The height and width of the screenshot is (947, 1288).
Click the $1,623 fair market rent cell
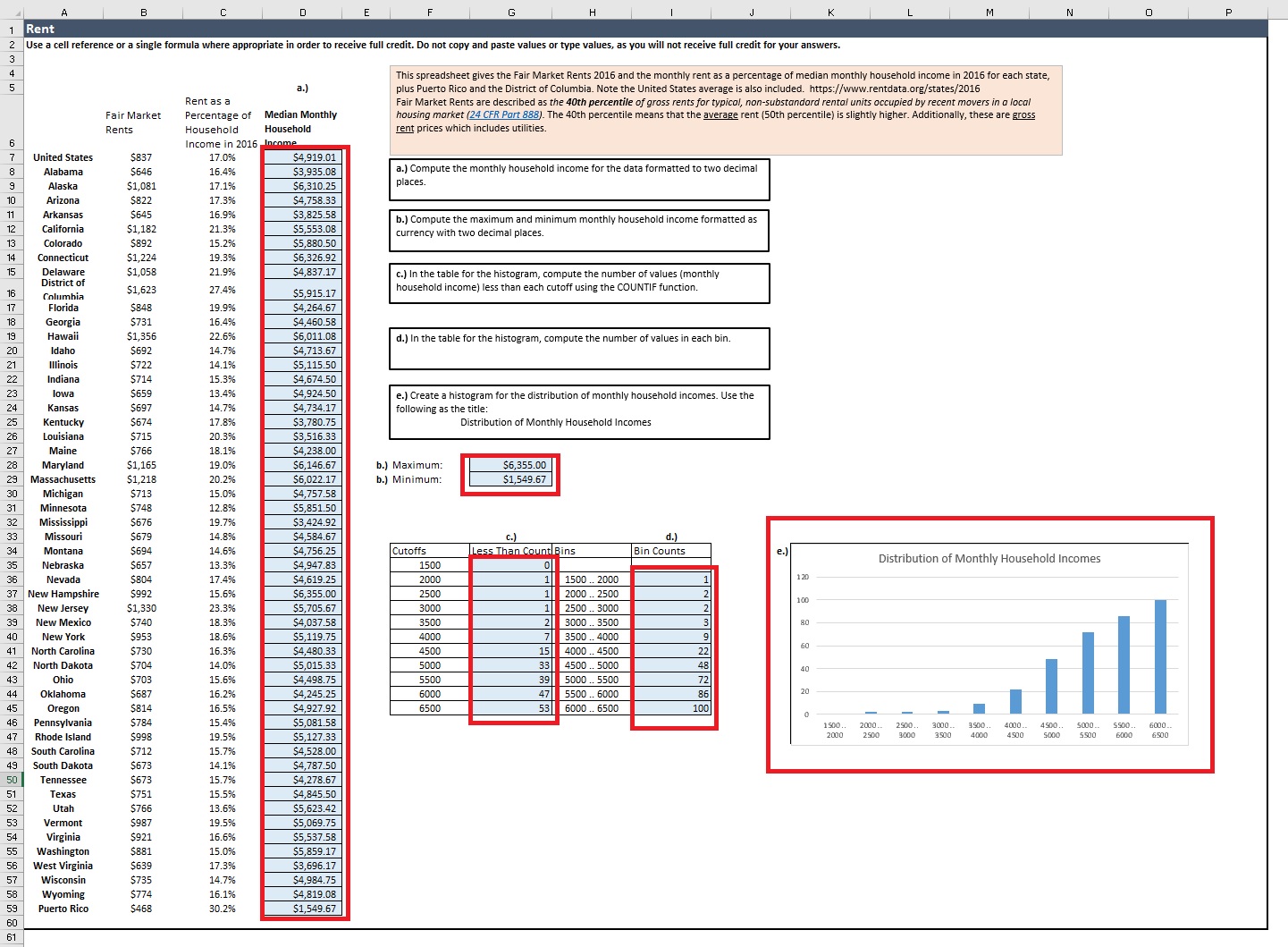pyautogui.click(x=142, y=290)
